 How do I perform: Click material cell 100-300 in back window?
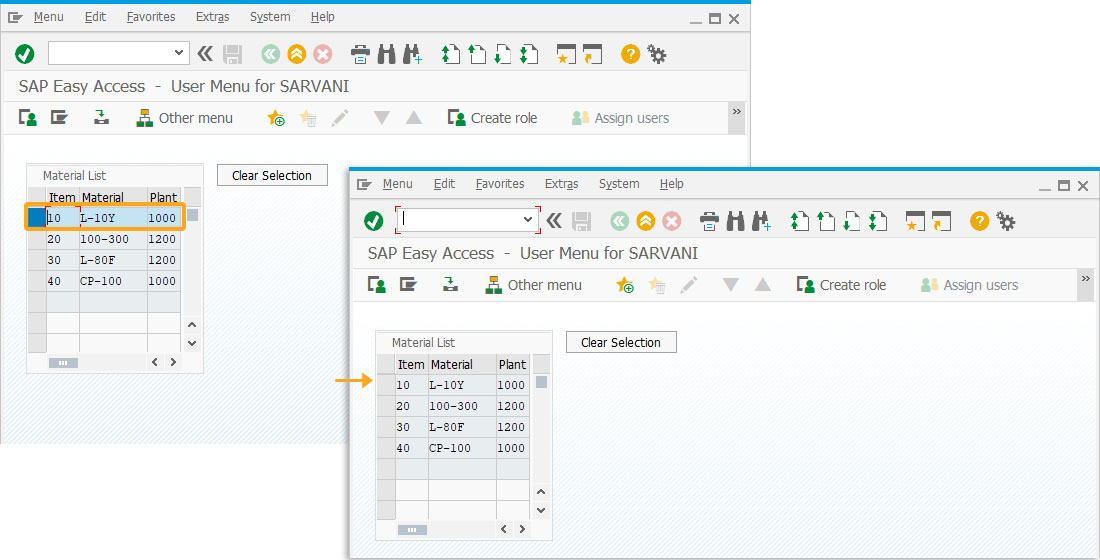click(x=113, y=239)
